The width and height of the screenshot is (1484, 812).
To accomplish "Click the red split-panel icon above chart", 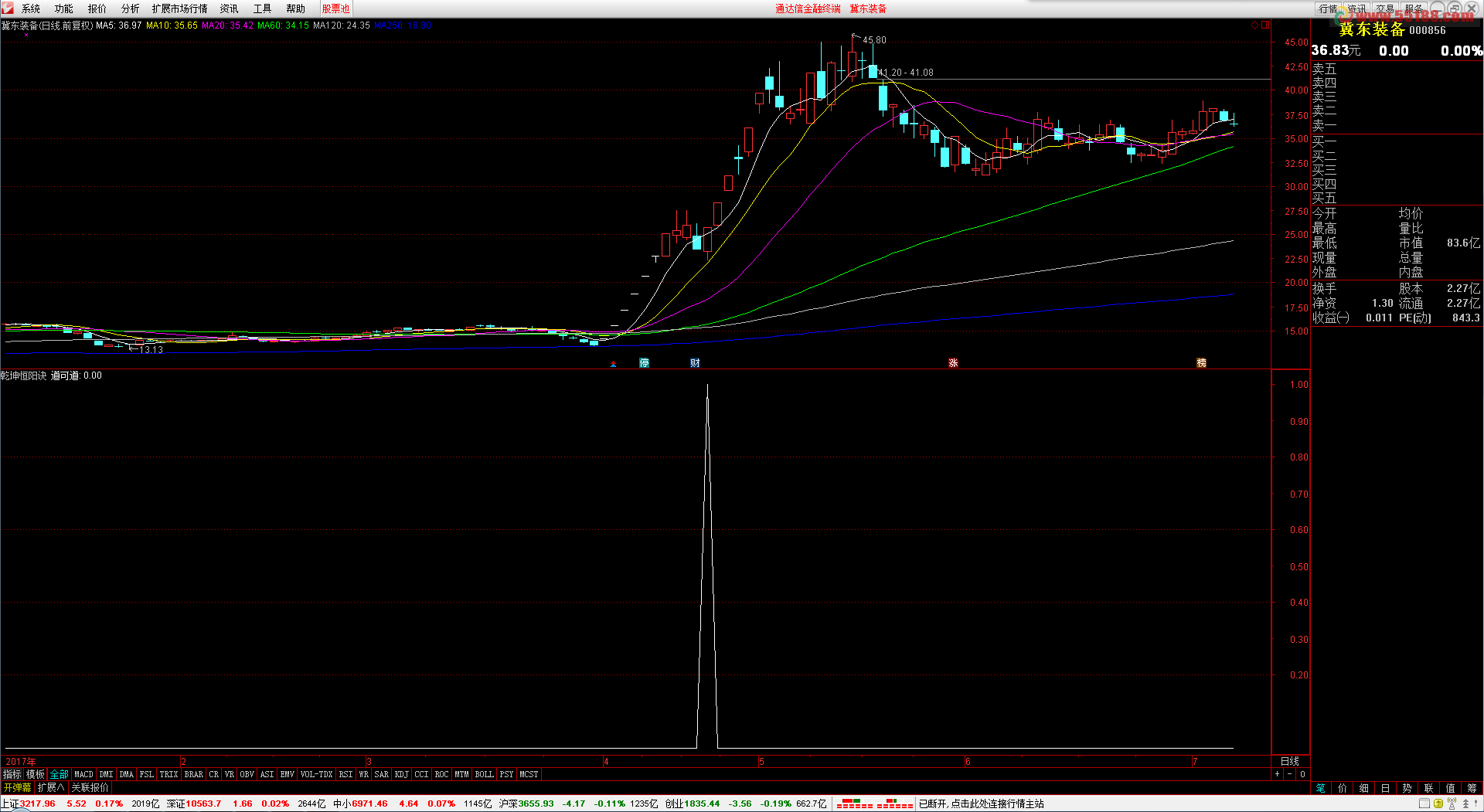I will (1265, 25).
